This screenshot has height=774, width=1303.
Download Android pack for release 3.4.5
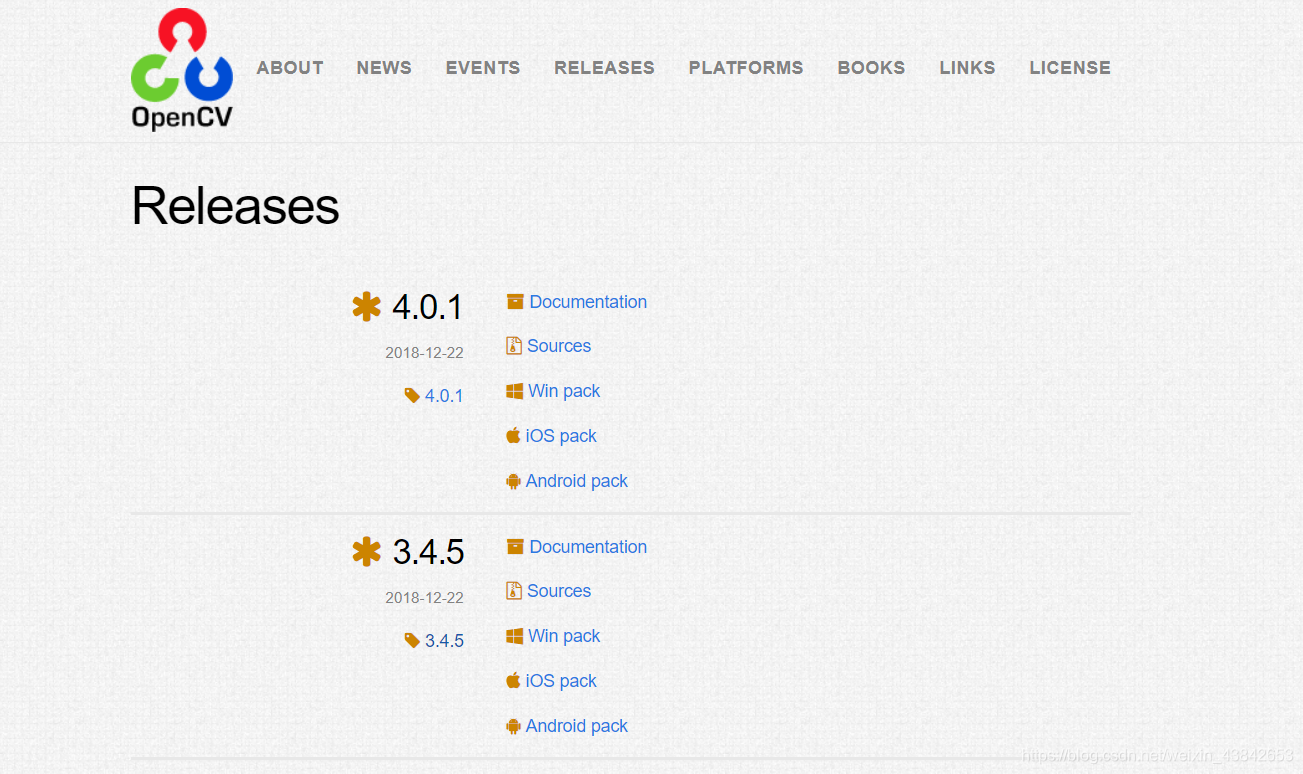577,726
